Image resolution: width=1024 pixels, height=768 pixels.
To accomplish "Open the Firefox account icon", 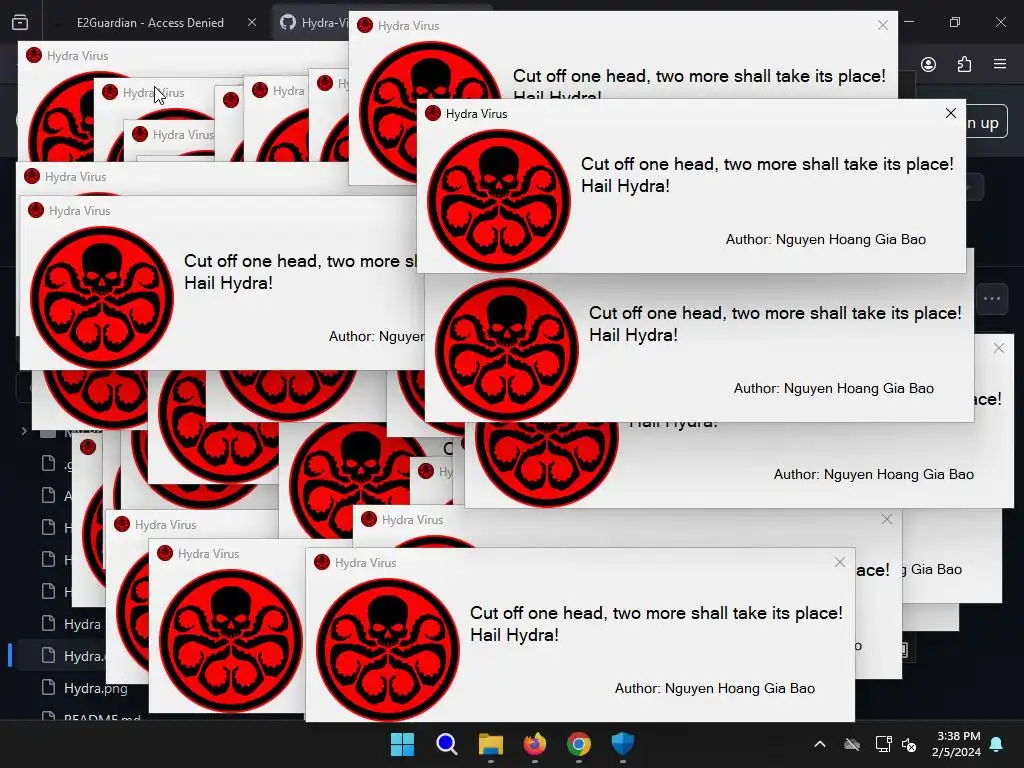I will (x=928, y=64).
